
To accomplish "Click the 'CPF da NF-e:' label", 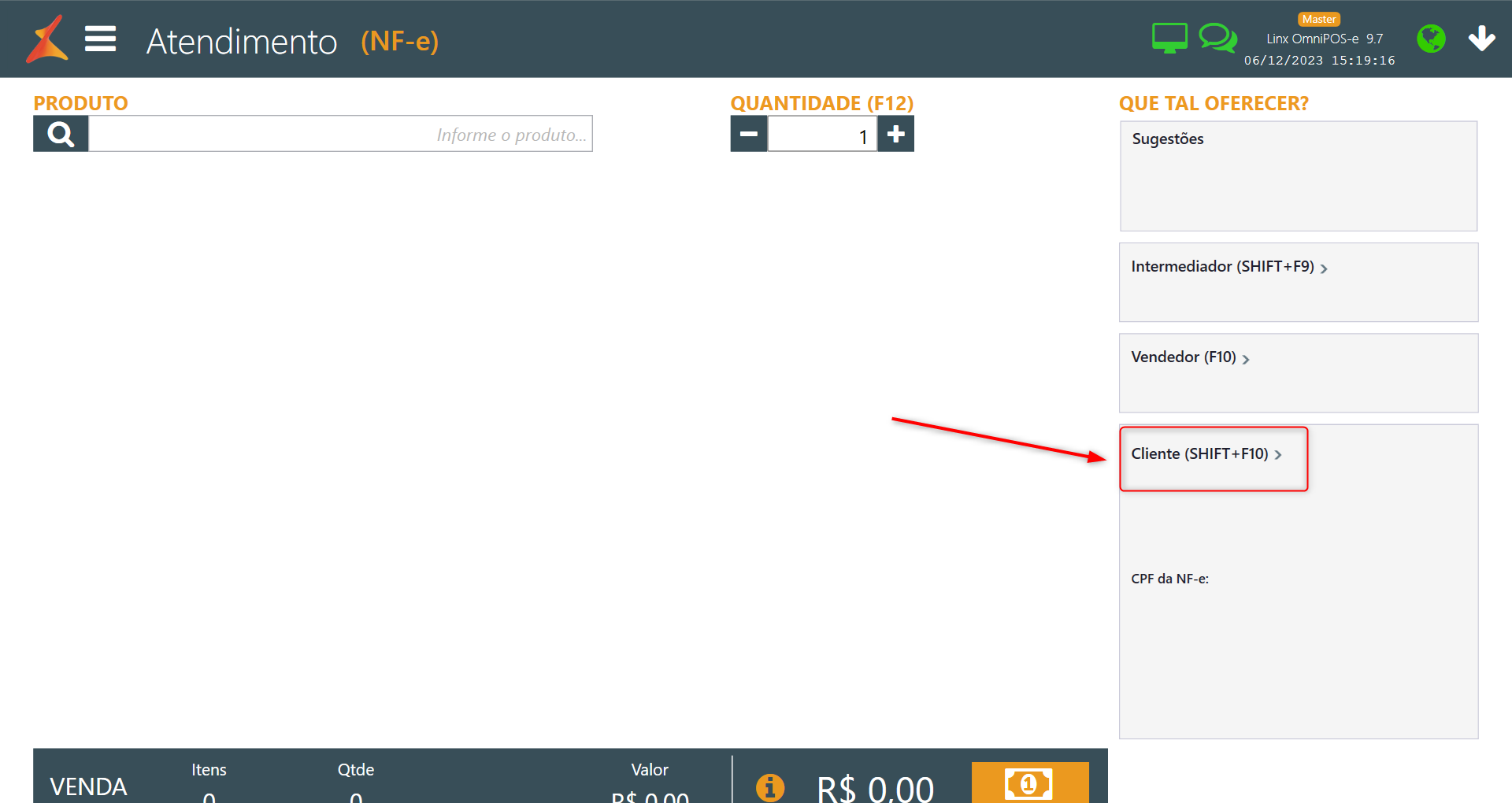I will click(x=1170, y=579).
